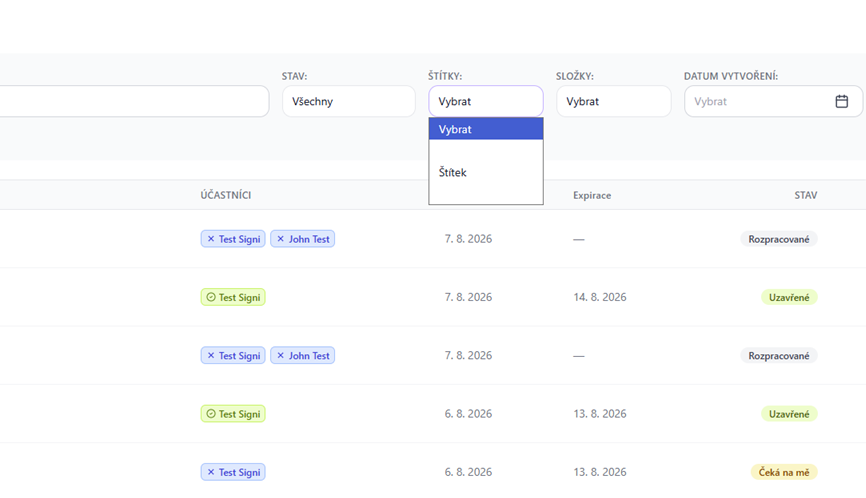Image resolution: width=866 pixels, height=498 pixels.
Task: Open the Složky dropdown
Action: (613, 101)
